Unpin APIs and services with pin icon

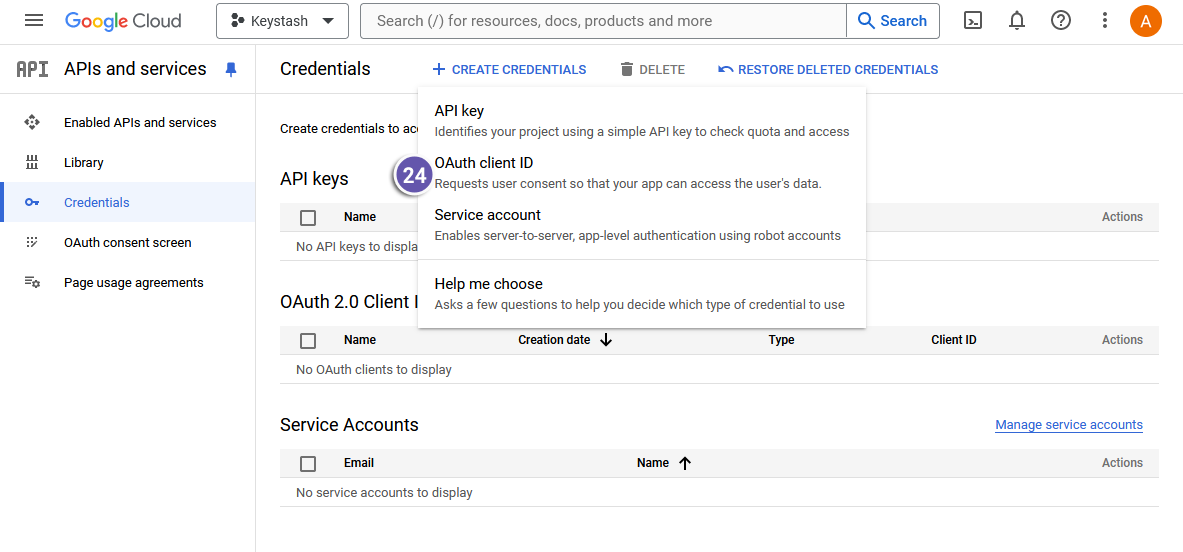(x=231, y=69)
